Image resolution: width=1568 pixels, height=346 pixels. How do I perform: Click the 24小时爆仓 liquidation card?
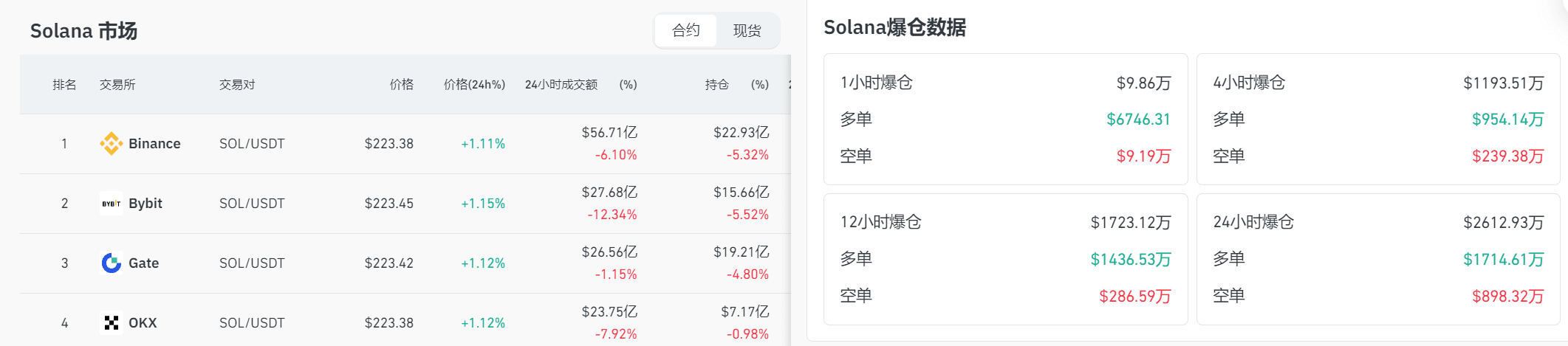(x=1377, y=258)
